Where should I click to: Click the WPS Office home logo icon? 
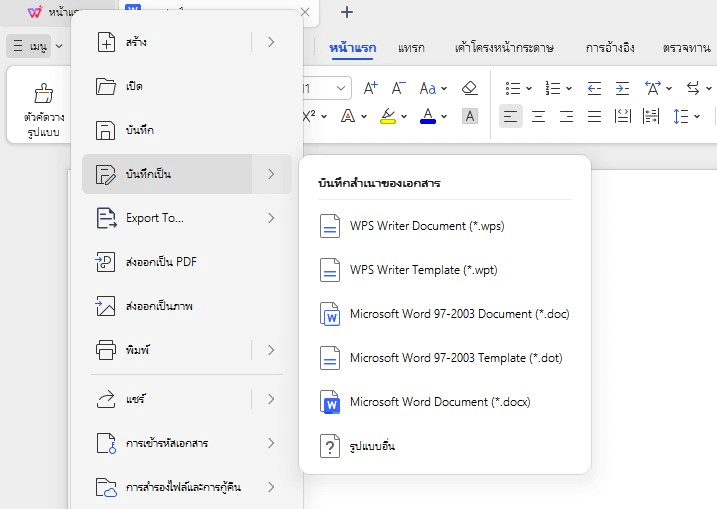(x=35, y=12)
